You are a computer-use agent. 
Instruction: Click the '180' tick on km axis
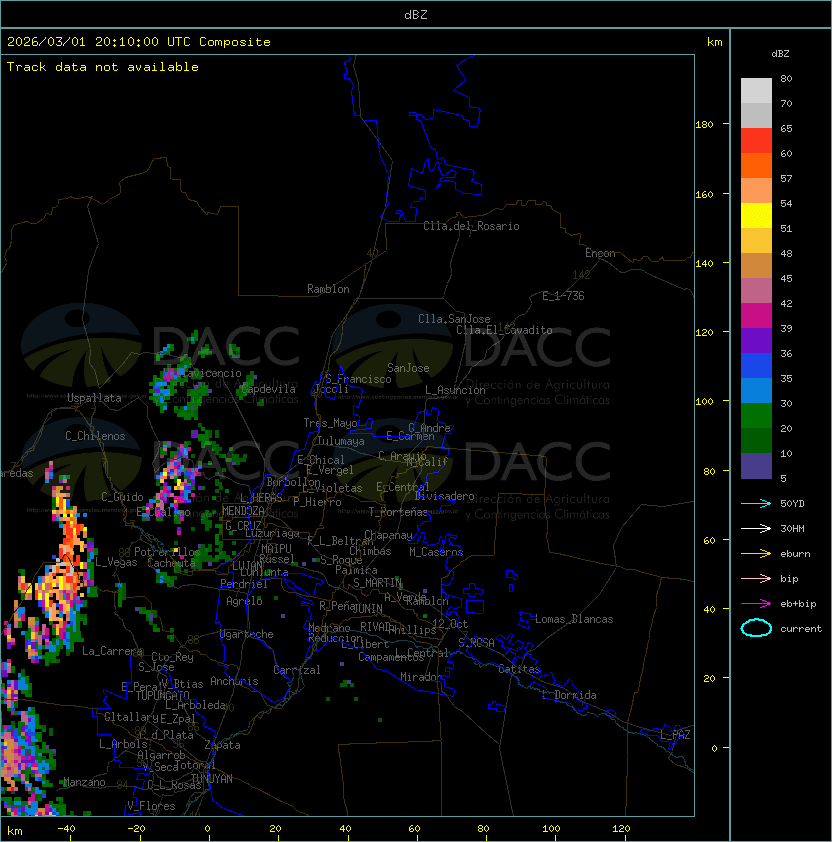point(704,125)
